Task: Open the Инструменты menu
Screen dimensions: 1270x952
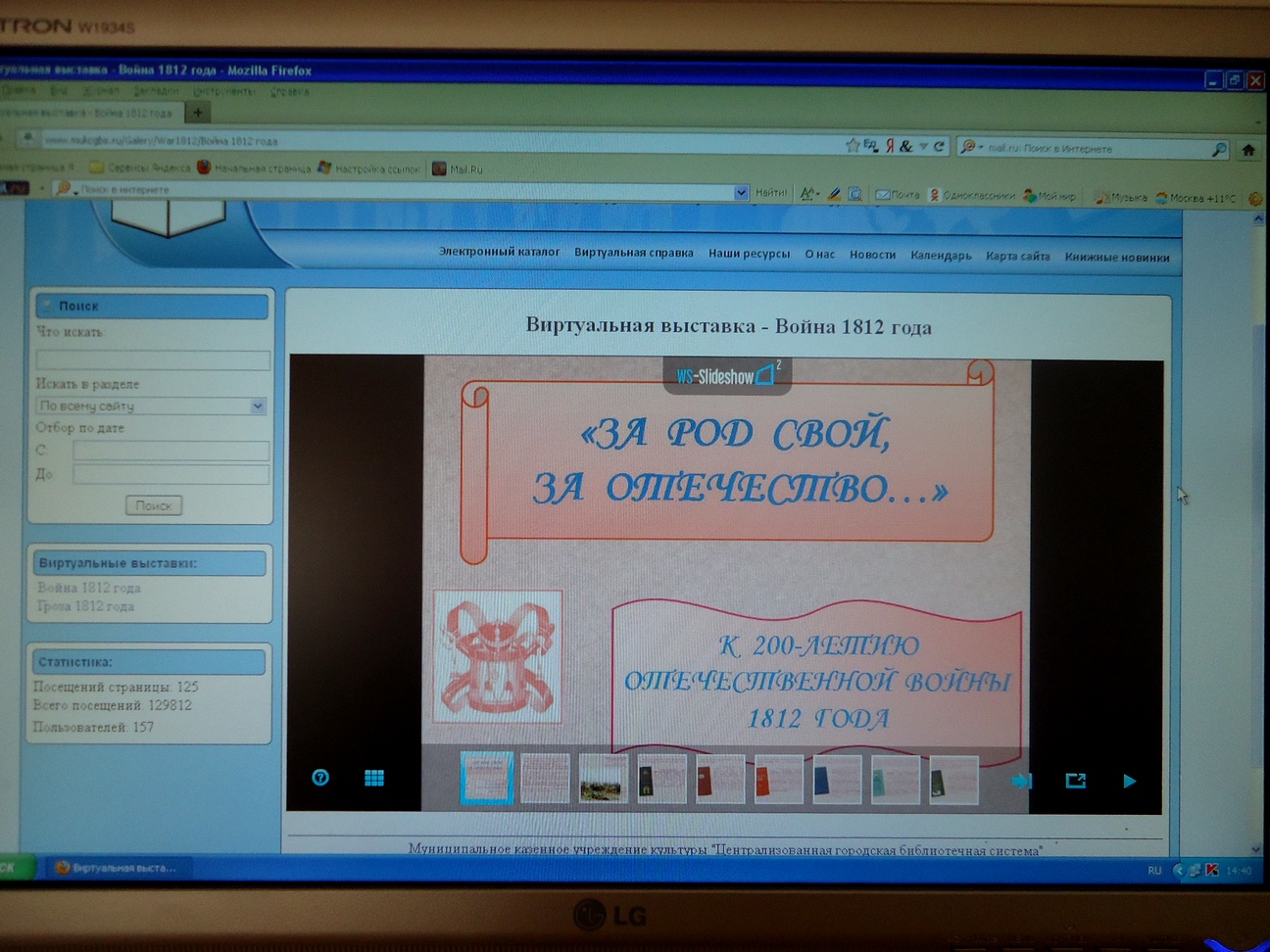Action: 224,91
